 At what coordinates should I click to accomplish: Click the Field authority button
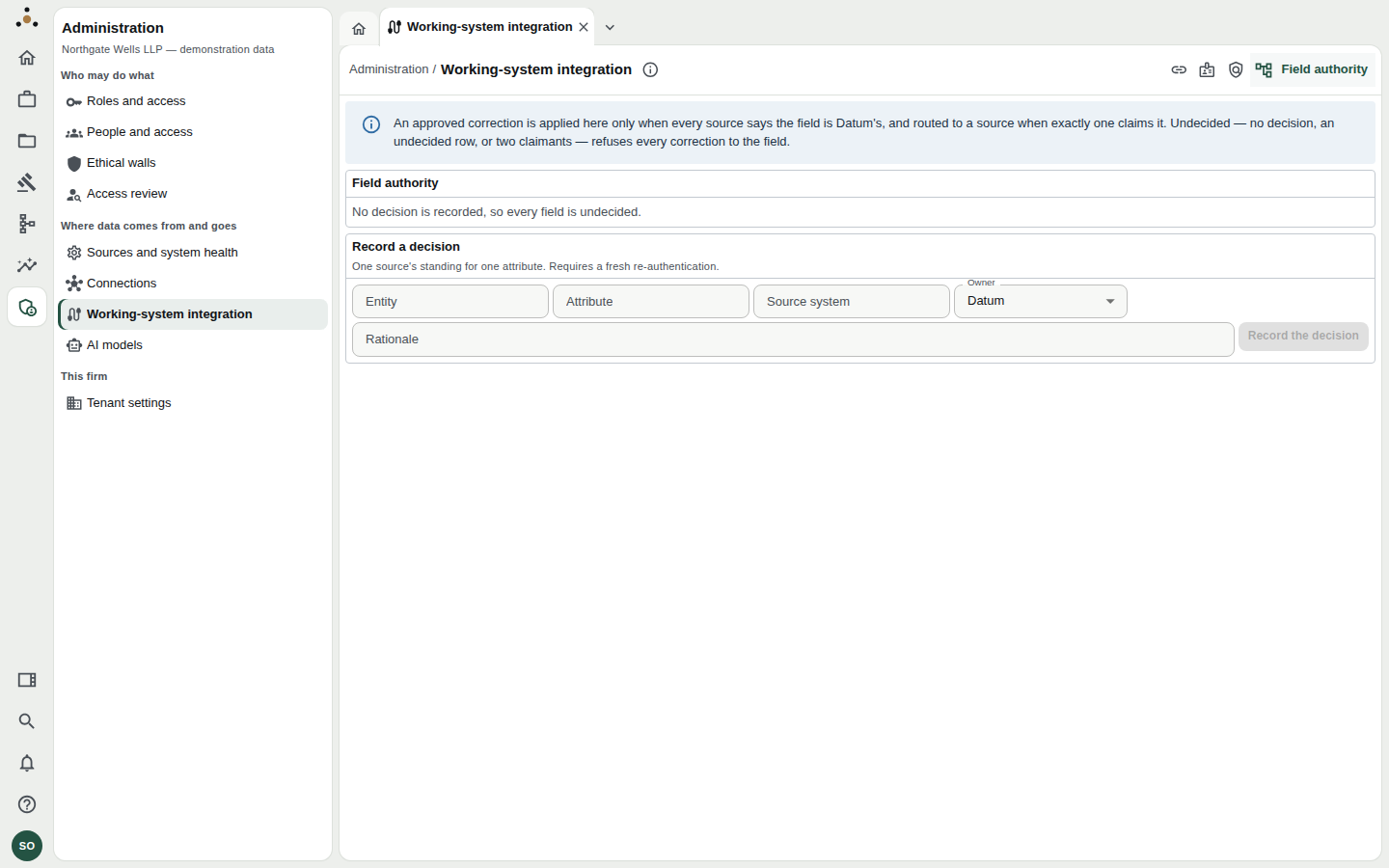coord(1312,69)
